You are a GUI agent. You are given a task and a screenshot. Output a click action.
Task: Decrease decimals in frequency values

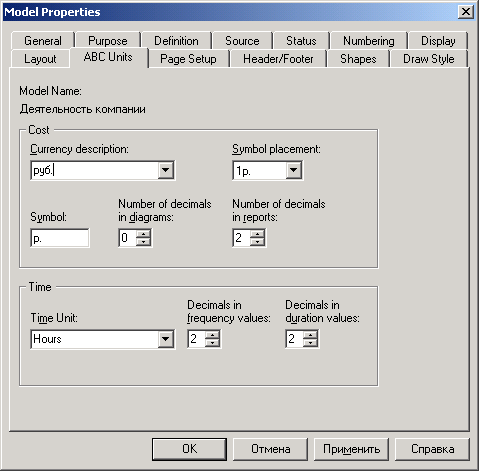pos(212,343)
